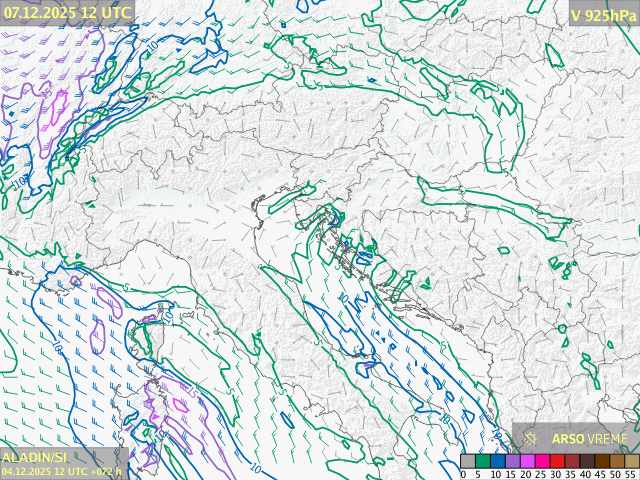Click the red 30 legend swatch

557,461
